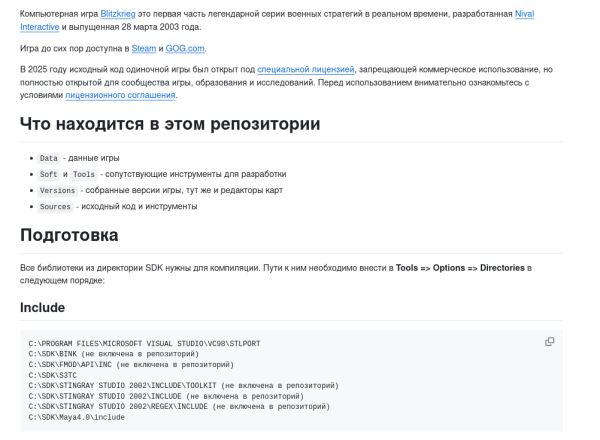600x440 pixels.
Task: Open the Steam store link
Action: (144, 48)
